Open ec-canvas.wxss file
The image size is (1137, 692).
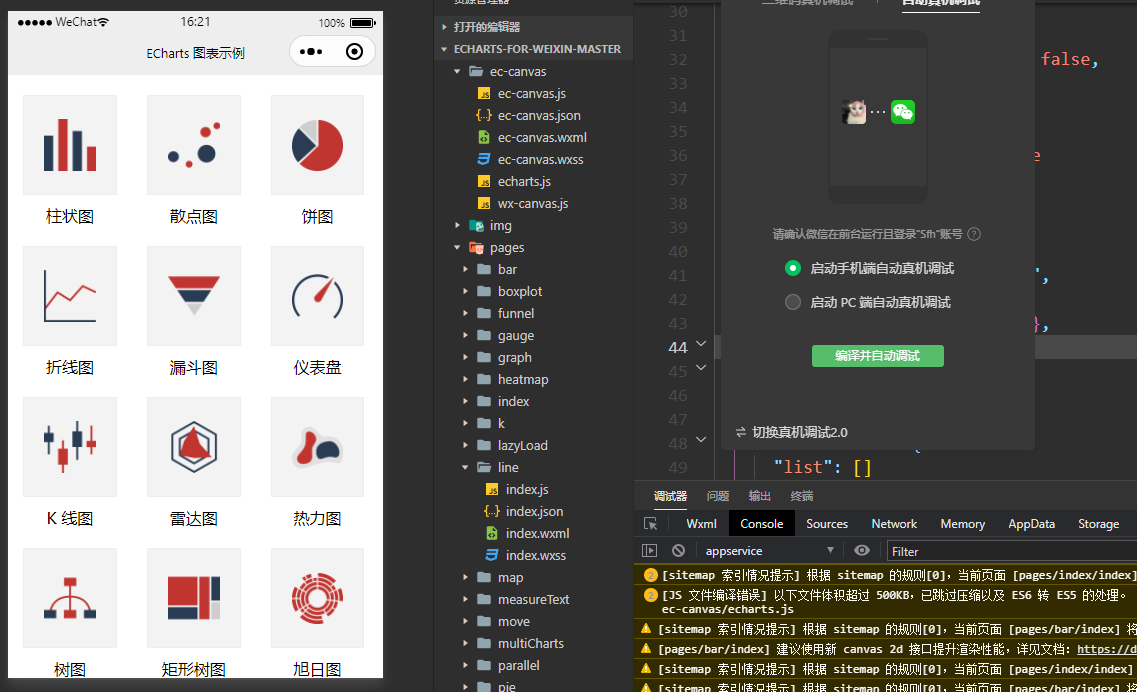coord(540,160)
